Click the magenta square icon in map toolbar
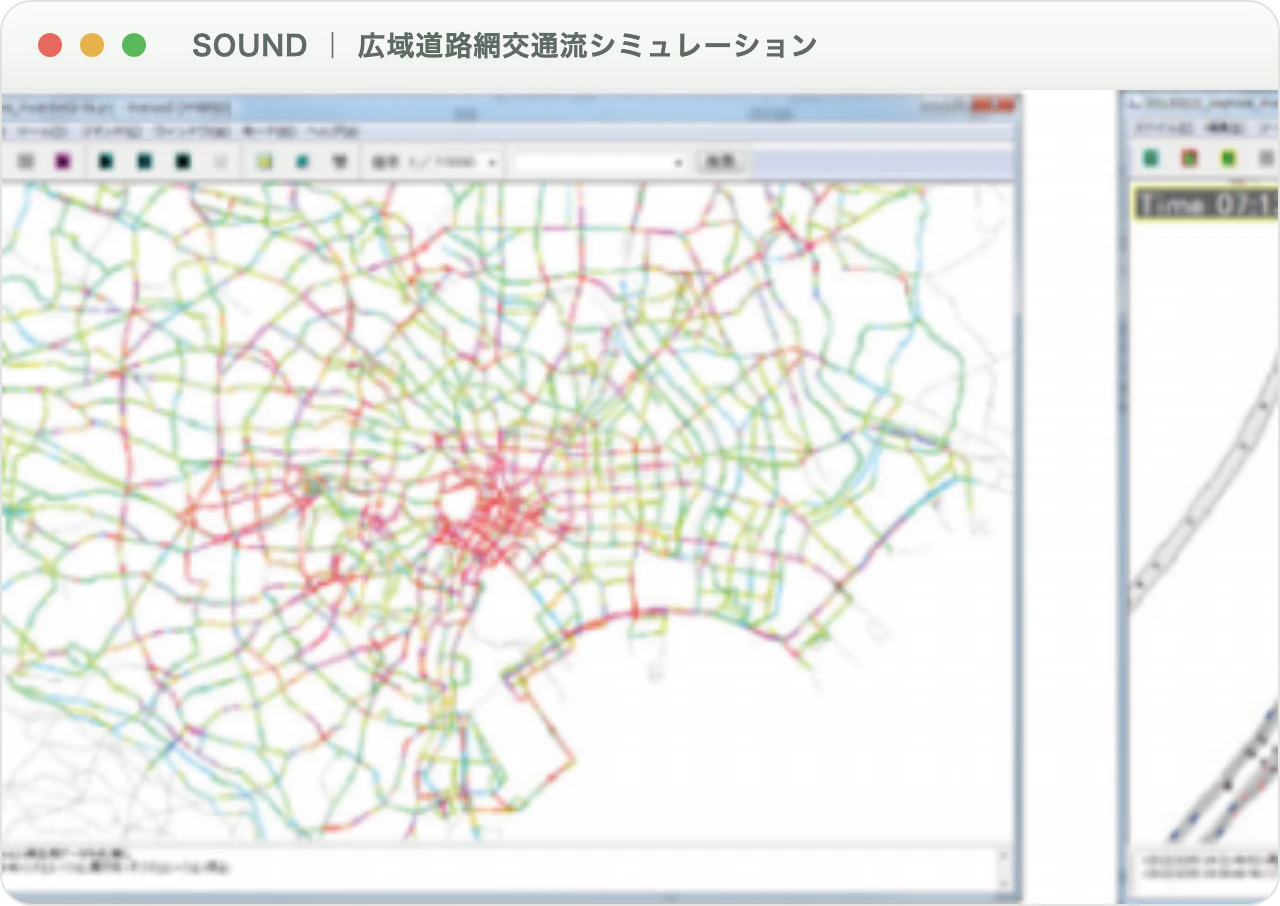 63,161
